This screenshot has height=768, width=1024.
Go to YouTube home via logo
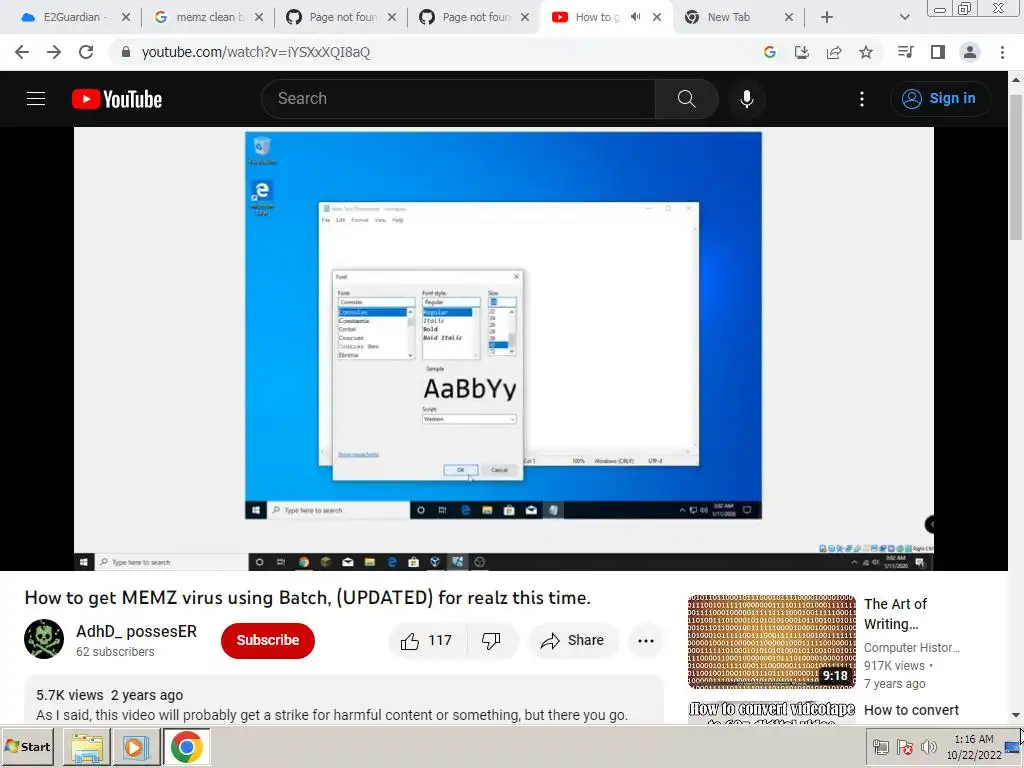pos(117,99)
